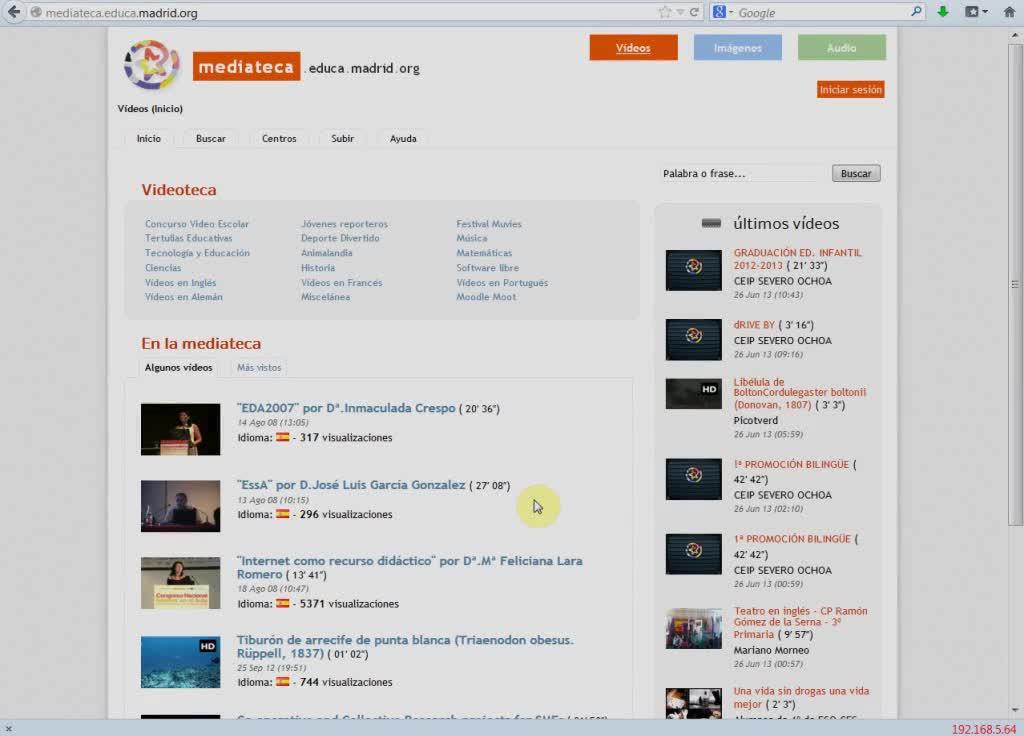Viewport: 1024px width, 736px height.
Task: Open the Buscar menu item
Action: [210, 138]
